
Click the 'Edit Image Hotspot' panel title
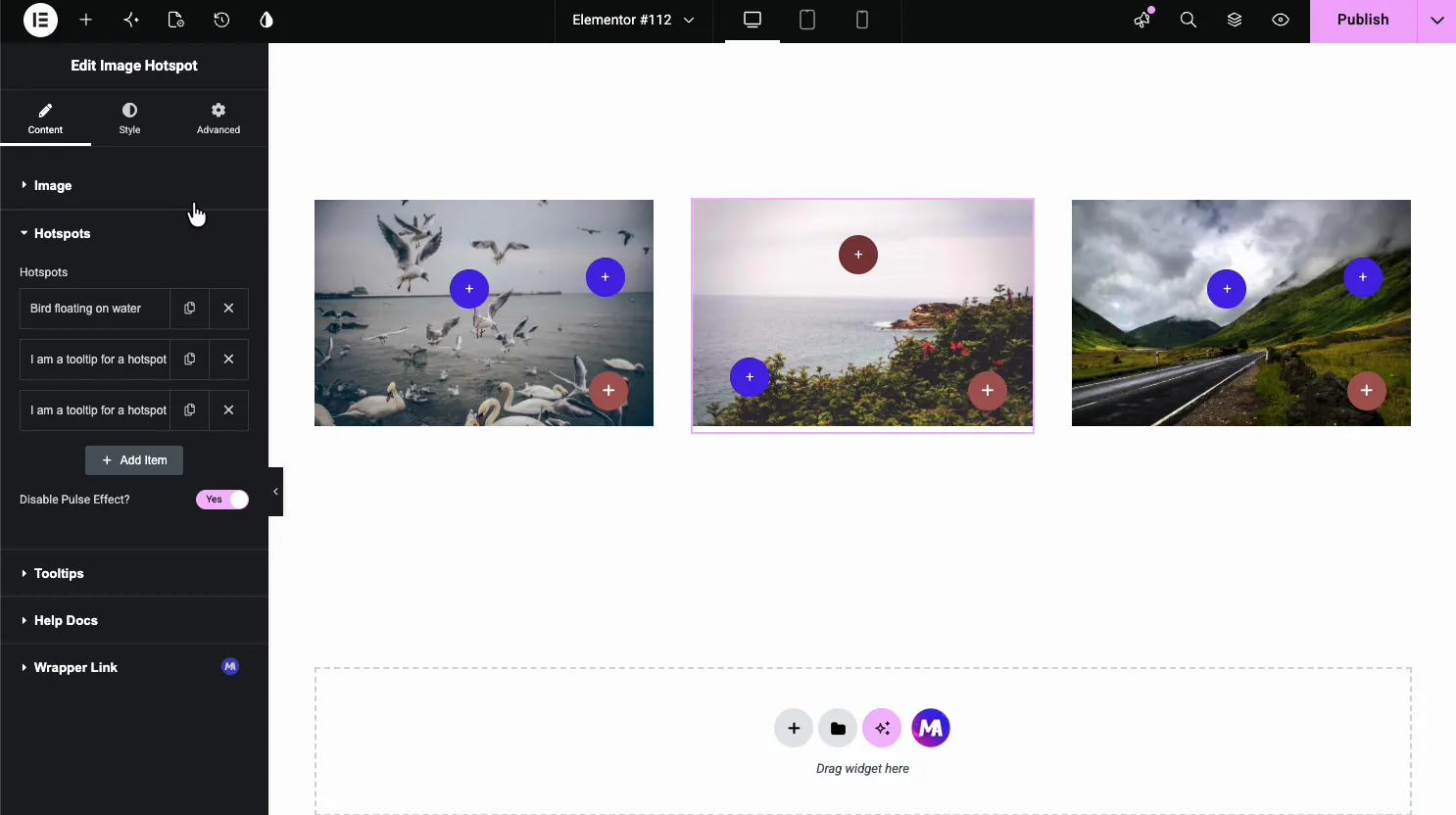(134, 66)
